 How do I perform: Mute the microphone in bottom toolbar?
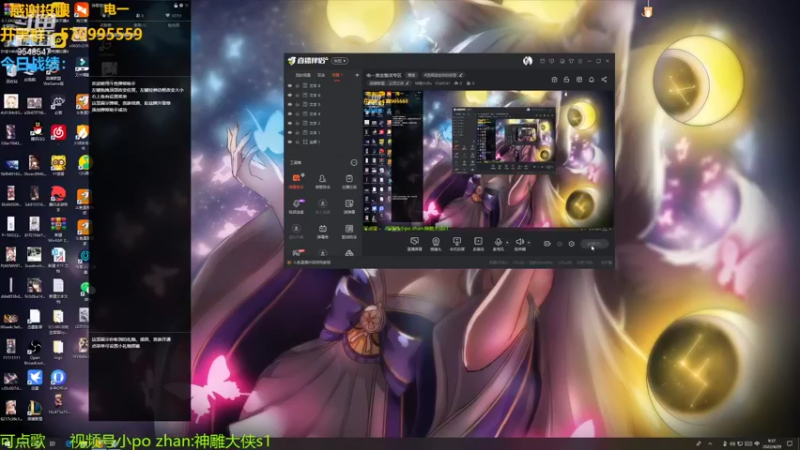[498, 243]
